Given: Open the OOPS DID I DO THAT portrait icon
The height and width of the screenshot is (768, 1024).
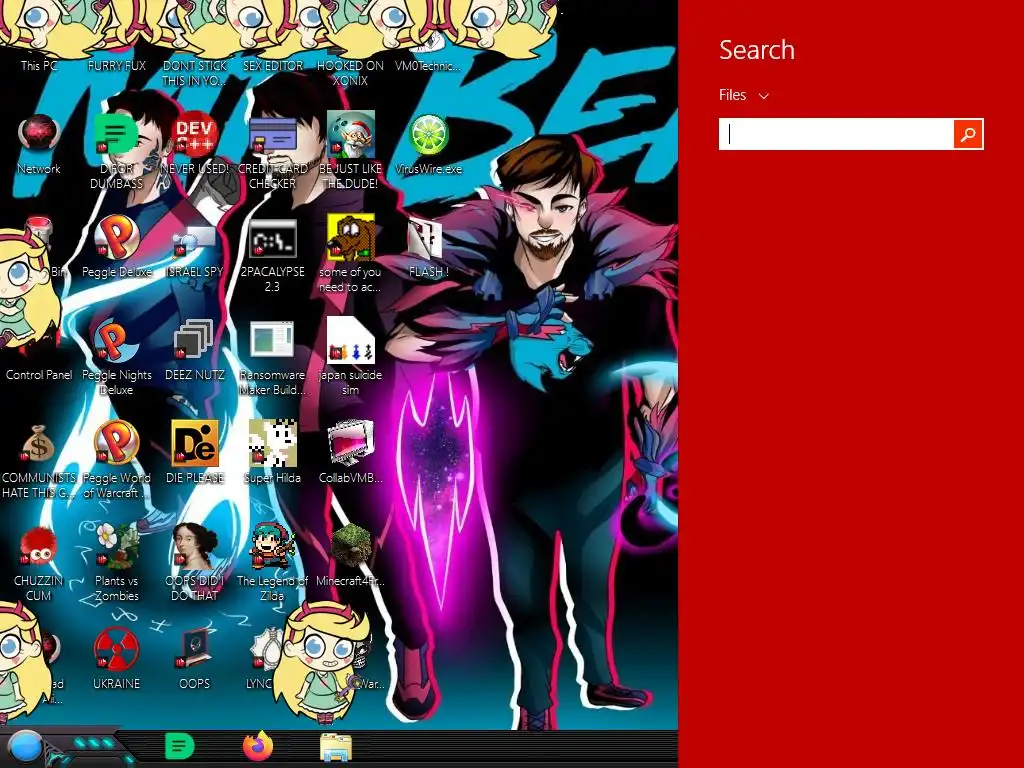Looking at the screenshot, I should coord(195,546).
